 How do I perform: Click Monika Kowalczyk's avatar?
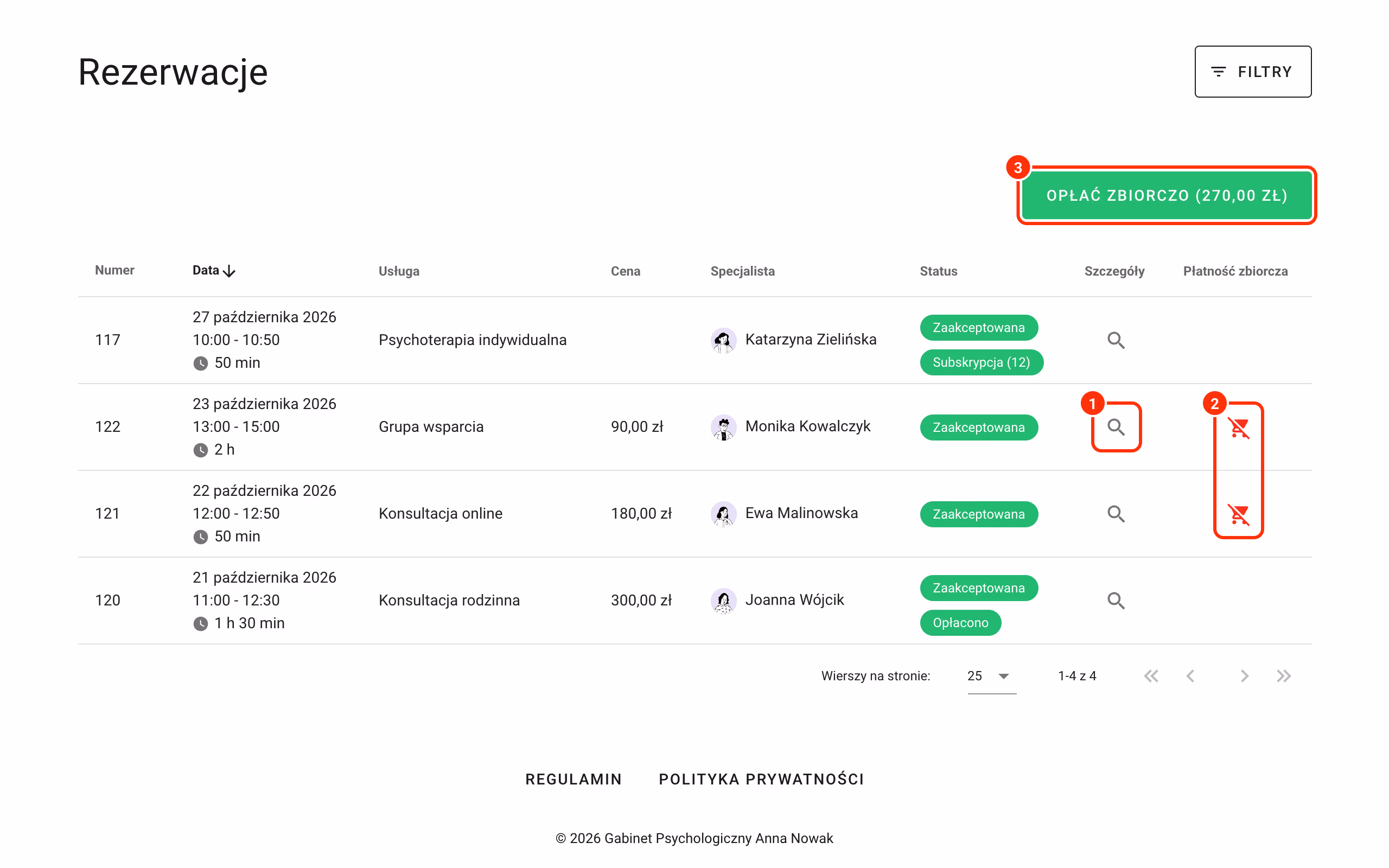click(723, 426)
